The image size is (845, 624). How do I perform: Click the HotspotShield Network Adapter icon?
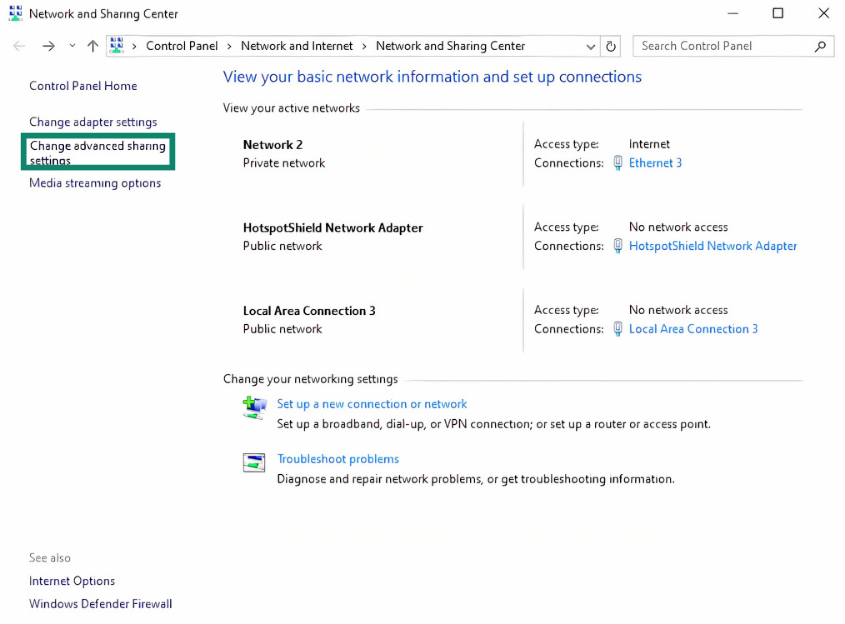[x=620, y=246]
